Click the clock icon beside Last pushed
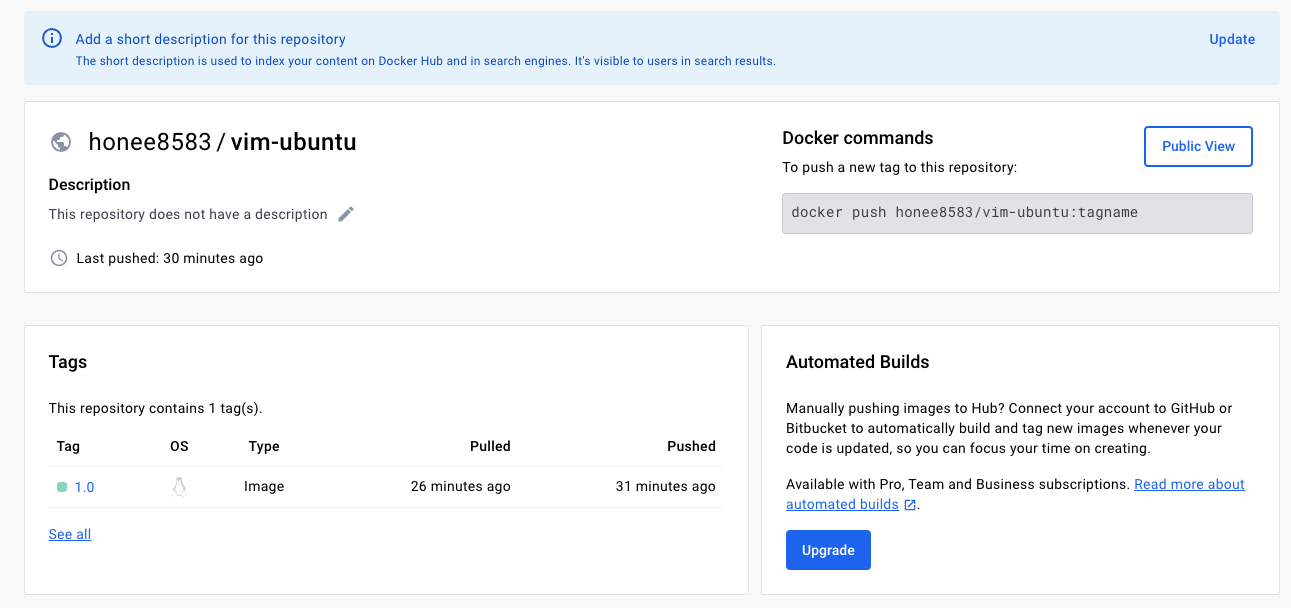 point(59,258)
